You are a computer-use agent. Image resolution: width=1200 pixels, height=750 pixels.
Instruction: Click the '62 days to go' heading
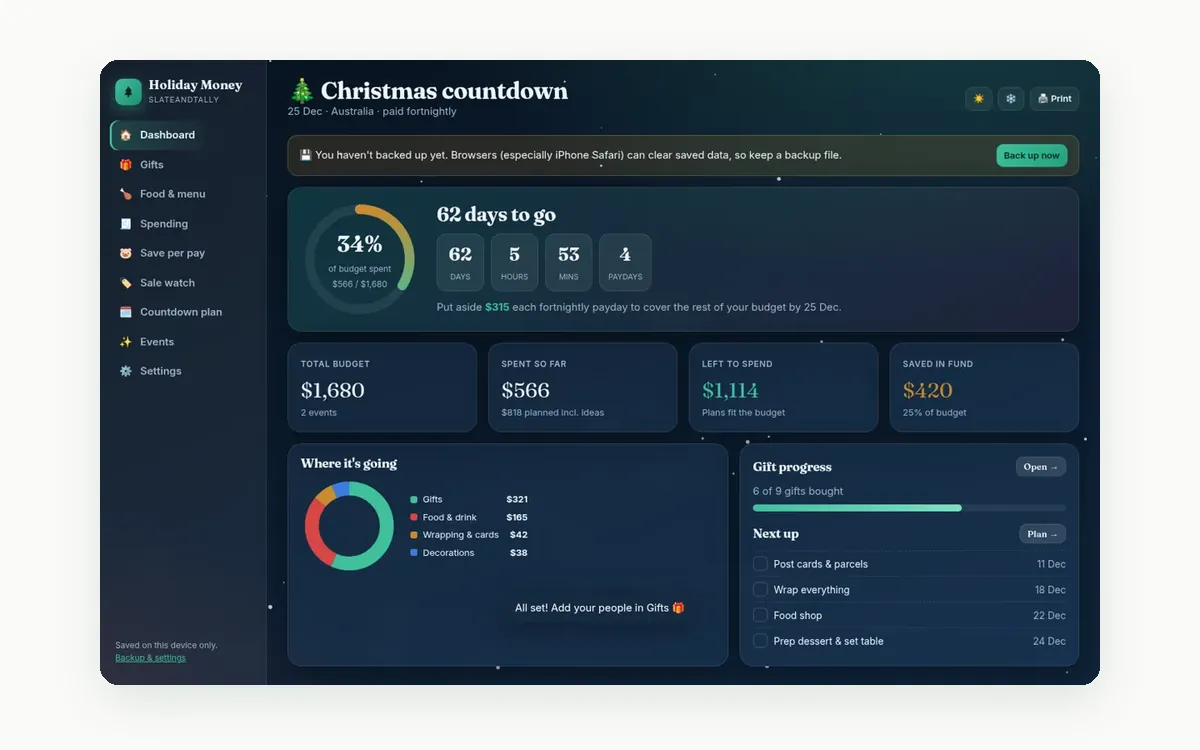point(496,215)
